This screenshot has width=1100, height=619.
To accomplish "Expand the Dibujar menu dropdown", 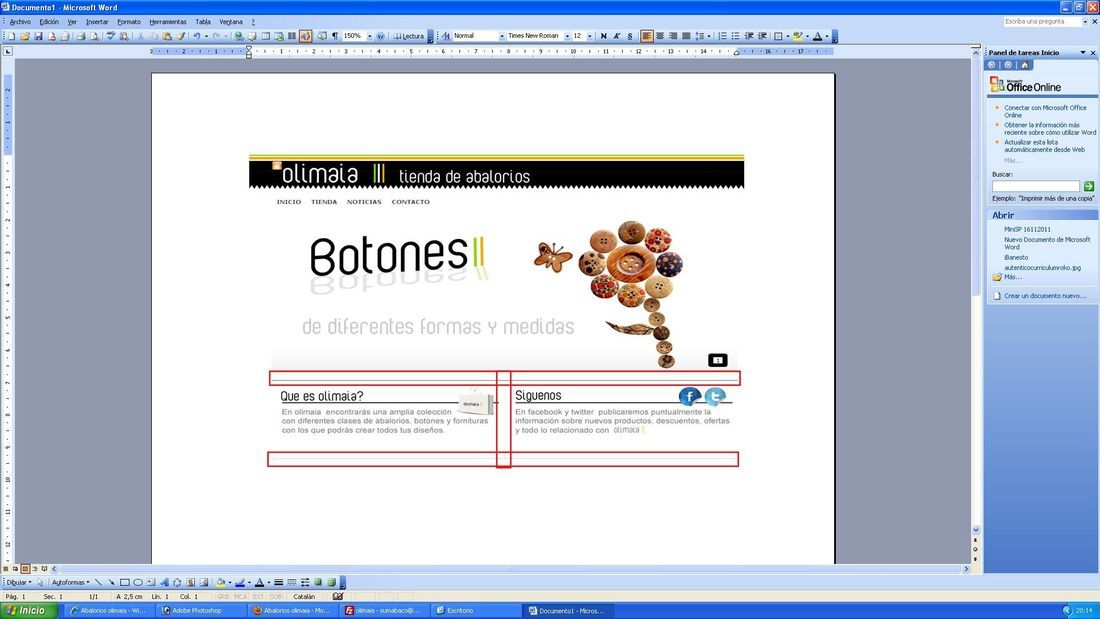I will coord(19,583).
